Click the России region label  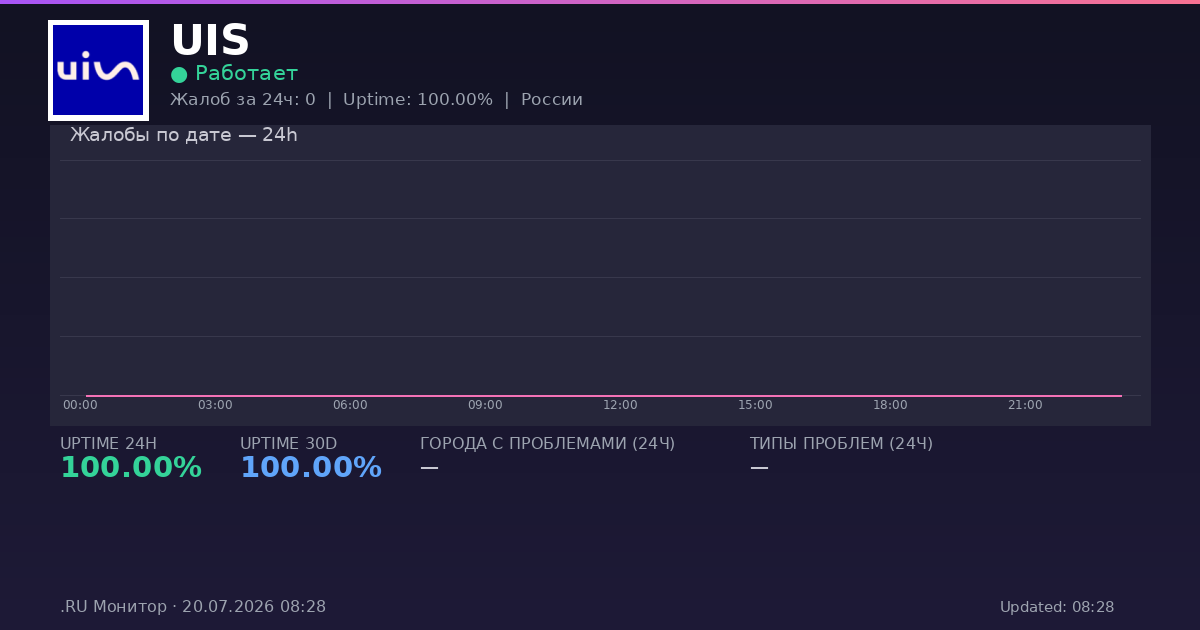click(552, 100)
